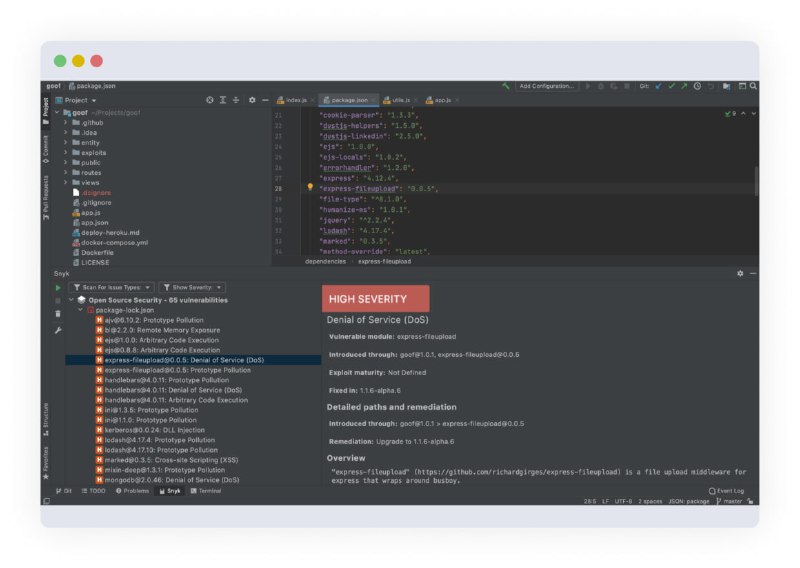Open Scan For Issue Types filter dropdown

tap(112, 287)
